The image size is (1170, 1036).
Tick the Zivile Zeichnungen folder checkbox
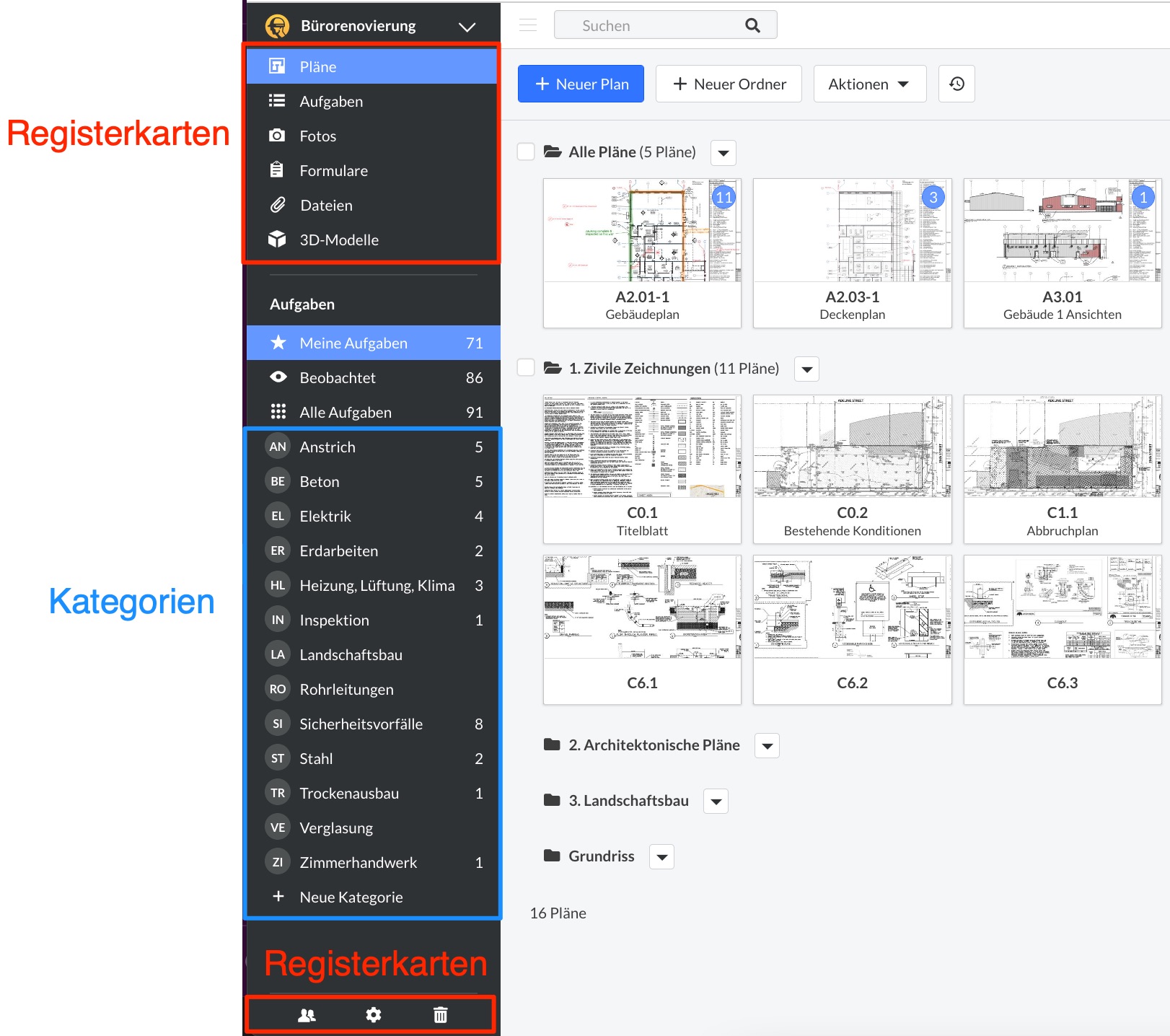click(526, 368)
